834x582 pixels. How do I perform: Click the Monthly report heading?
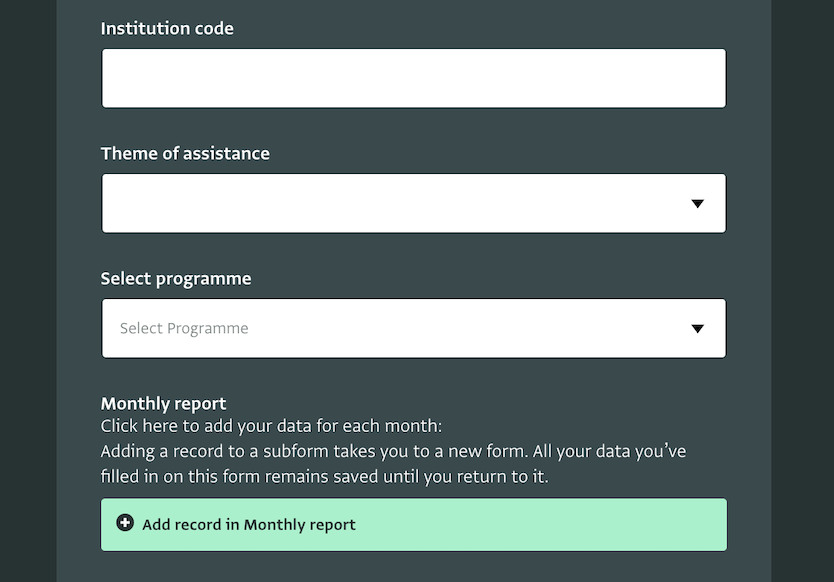(x=163, y=404)
